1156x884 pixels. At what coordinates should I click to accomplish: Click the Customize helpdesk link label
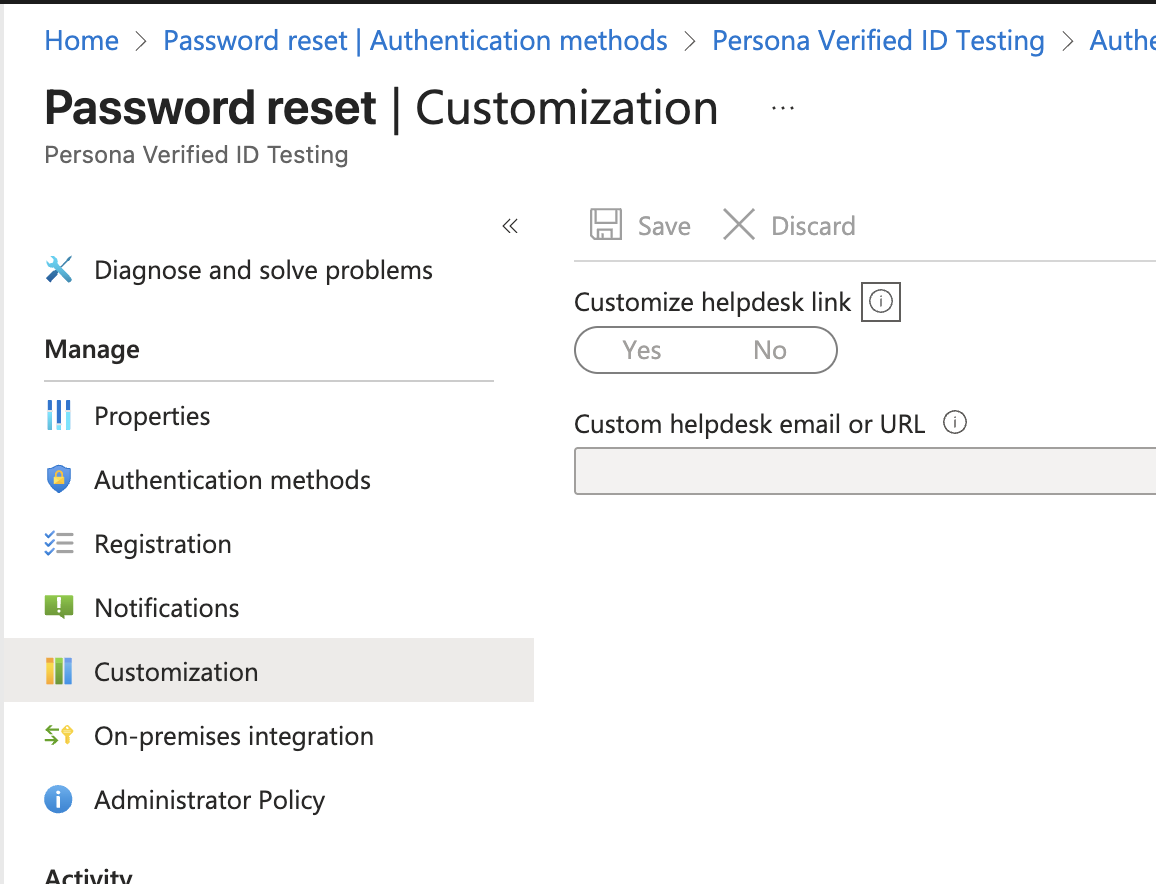pyautogui.click(x=712, y=302)
